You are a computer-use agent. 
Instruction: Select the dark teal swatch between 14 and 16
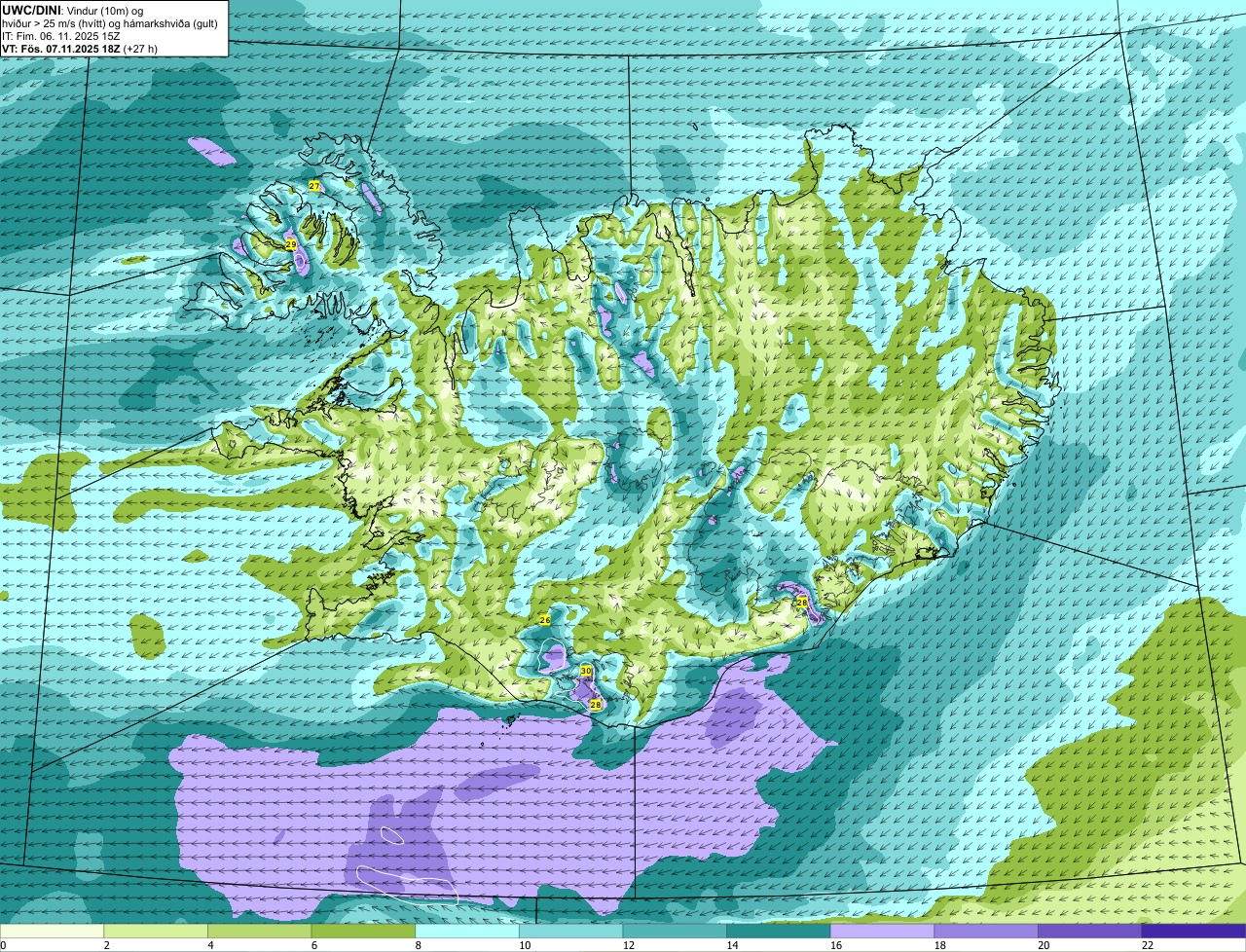coord(779,931)
